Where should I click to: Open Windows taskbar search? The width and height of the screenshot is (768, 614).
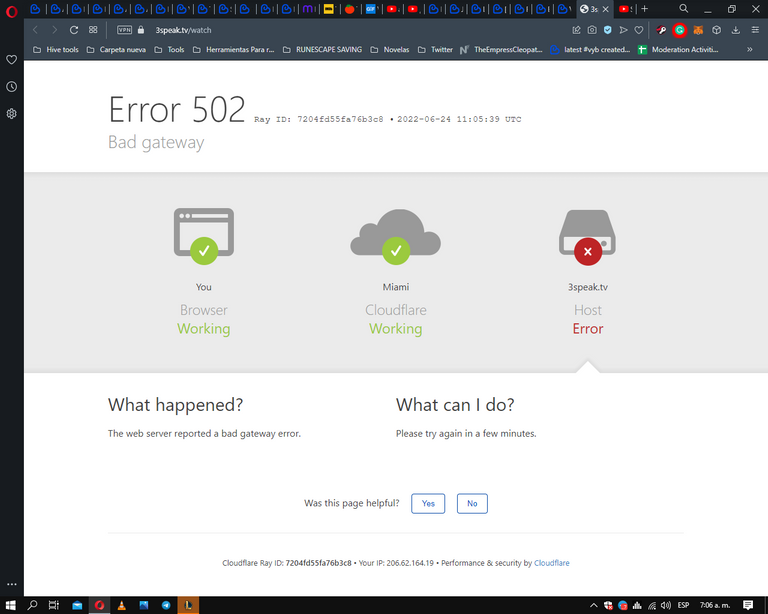(x=32, y=605)
